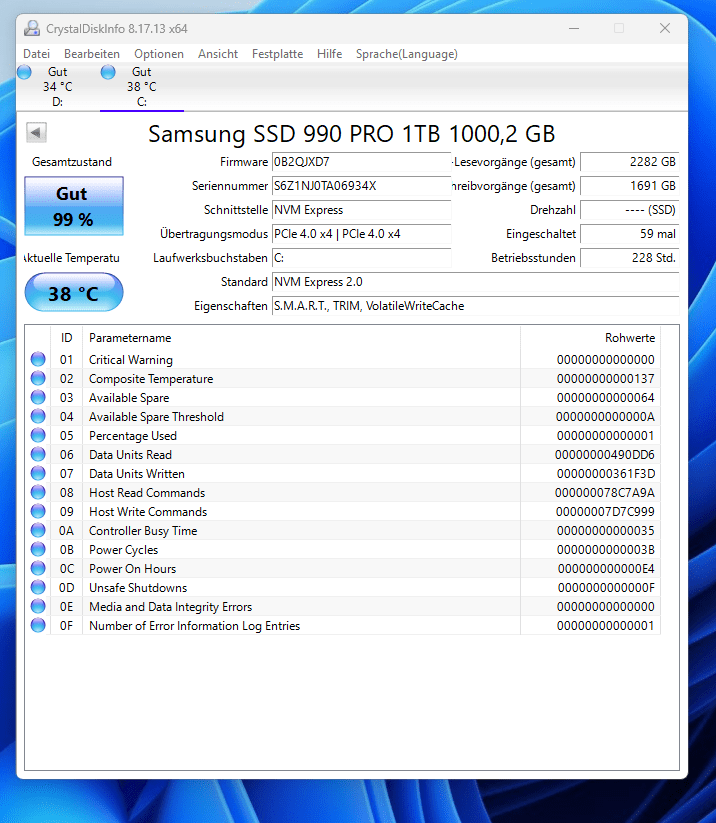Open the Bearbeiten menu
The width and height of the screenshot is (716, 823).
[x=92, y=54]
